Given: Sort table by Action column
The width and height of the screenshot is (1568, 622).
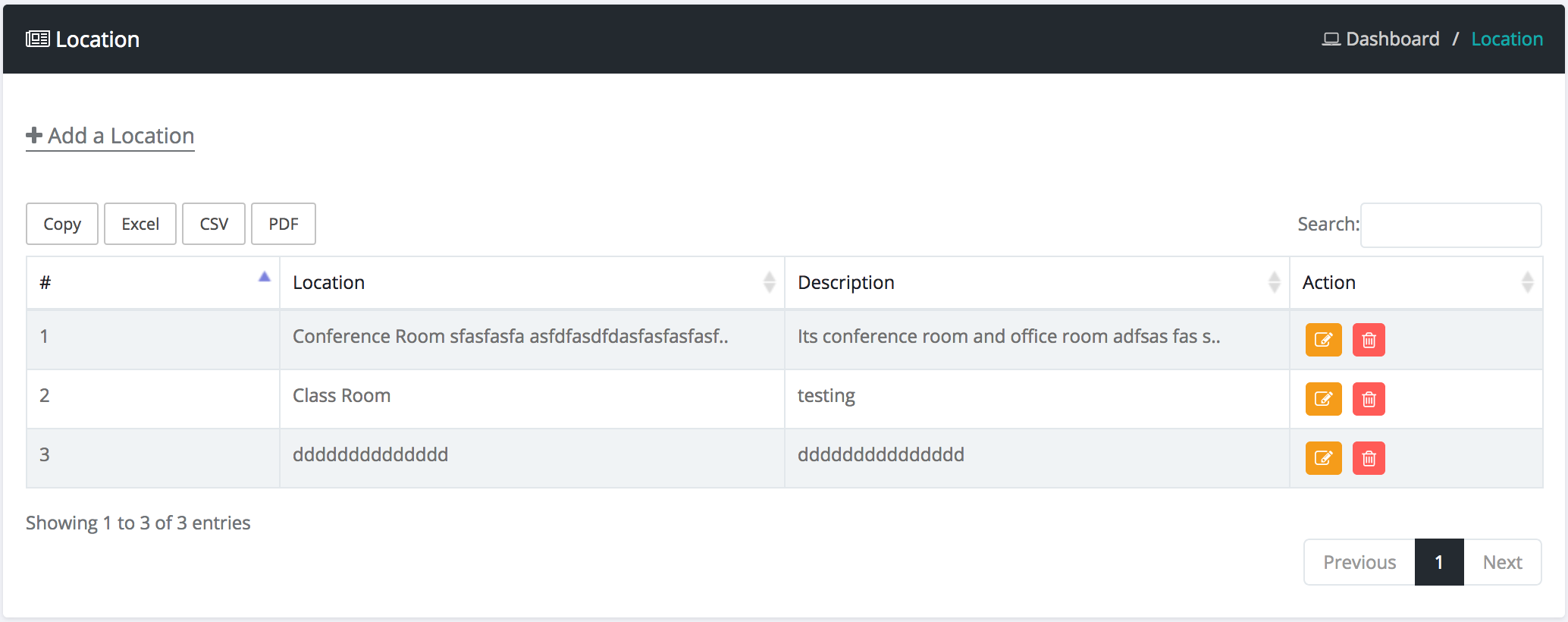Looking at the screenshot, I should tap(1415, 283).
